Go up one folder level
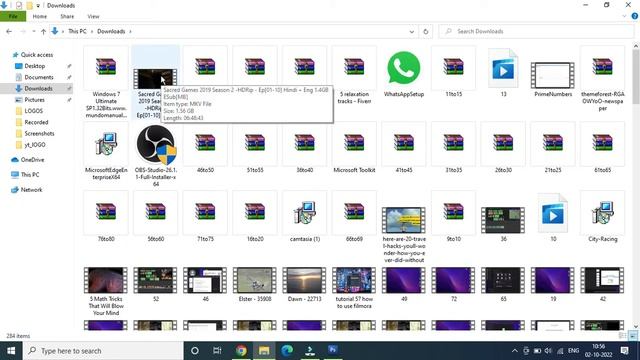The image size is (640, 360). (x=43, y=31)
